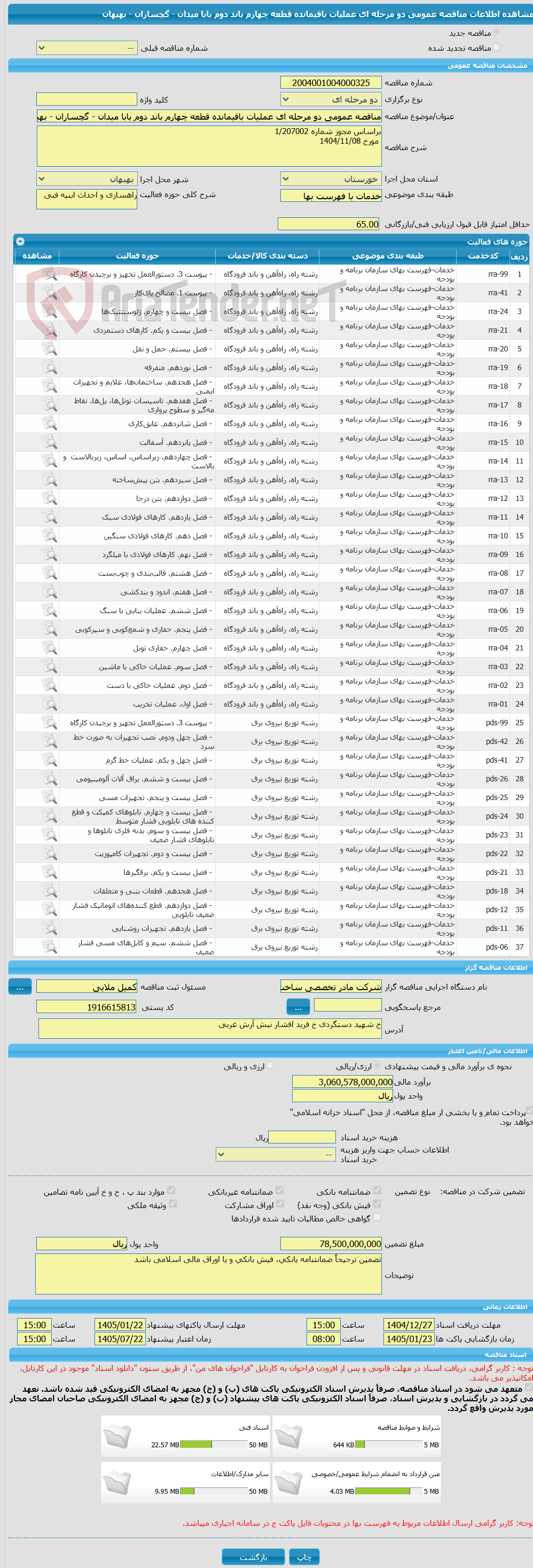The height and width of the screenshot is (1568, 533).
Task: Toggle اوراق مشارکت checkbox
Action: 280,1203
